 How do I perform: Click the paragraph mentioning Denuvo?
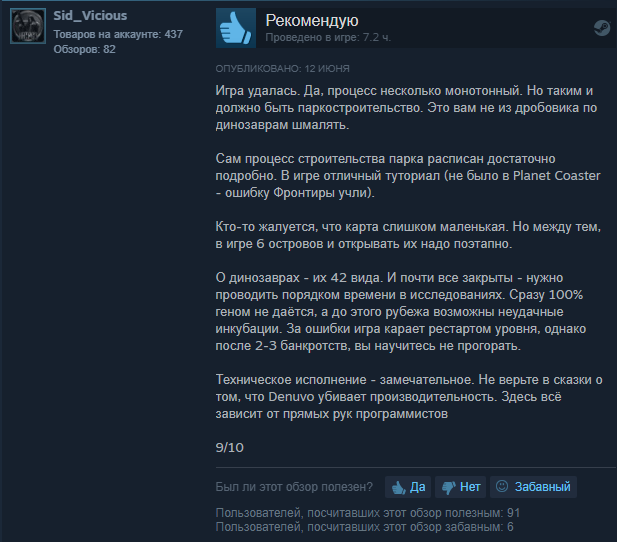point(409,397)
